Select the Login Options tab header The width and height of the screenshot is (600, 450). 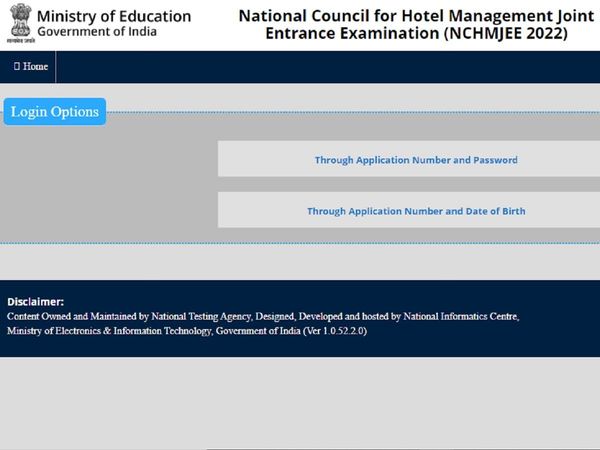pyautogui.click(x=55, y=112)
